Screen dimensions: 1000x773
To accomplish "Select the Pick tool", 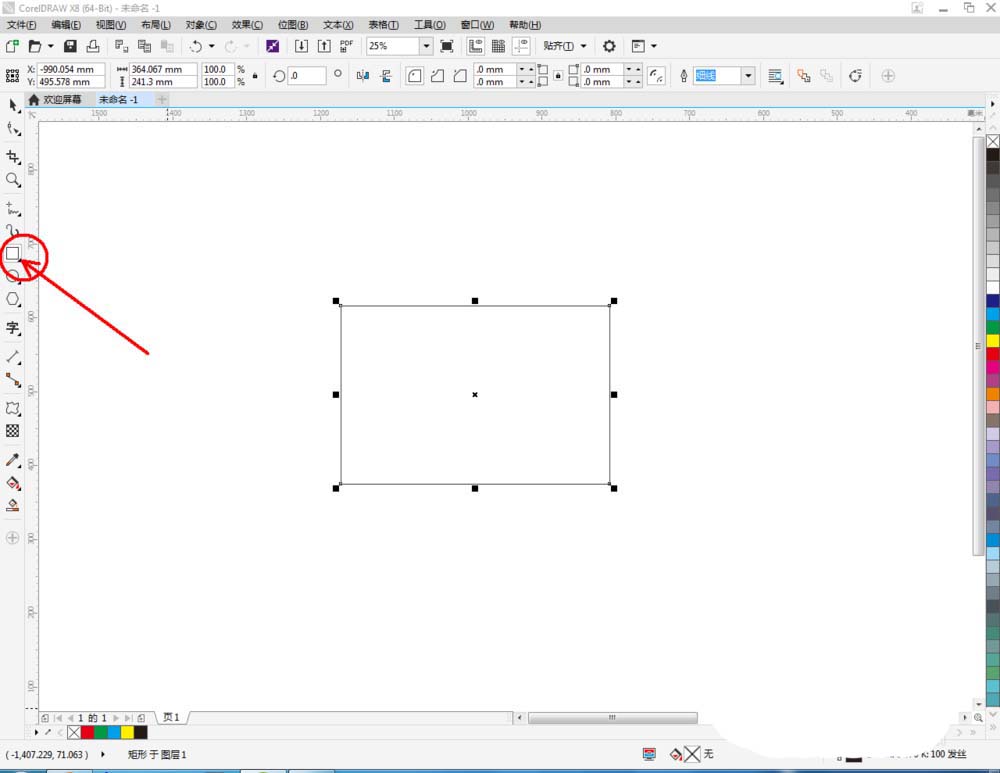I will (x=13, y=105).
